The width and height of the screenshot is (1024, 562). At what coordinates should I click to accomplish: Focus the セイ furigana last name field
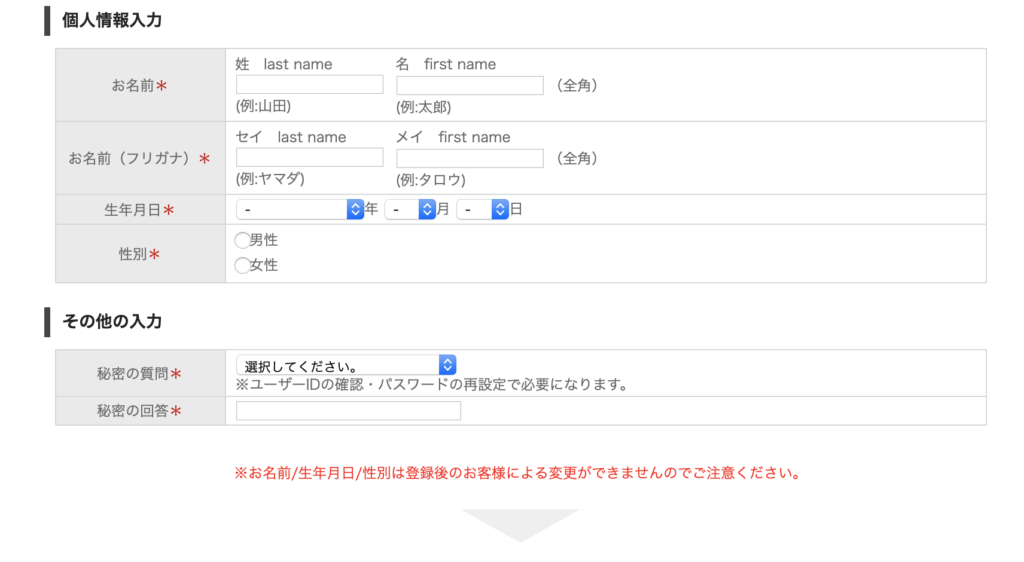(310, 158)
